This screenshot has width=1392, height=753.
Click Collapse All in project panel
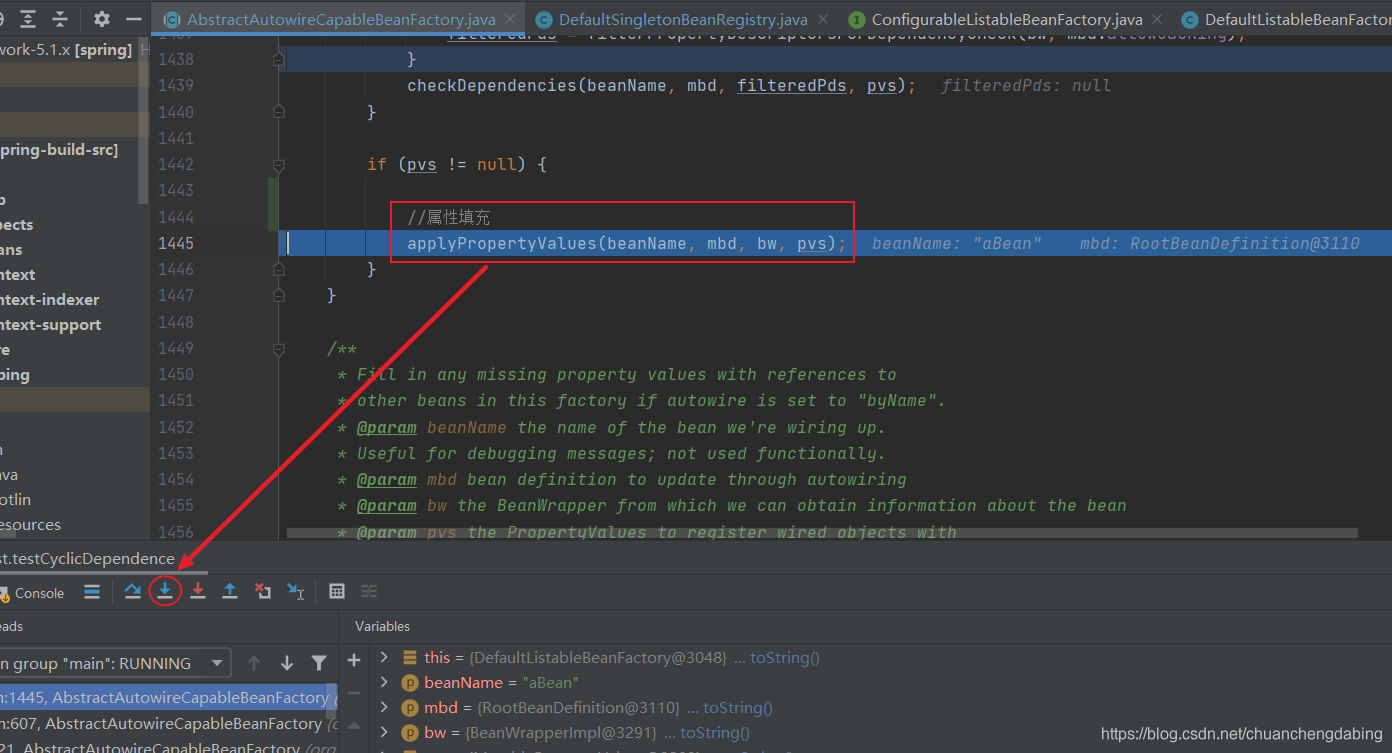pyautogui.click(x=60, y=19)
